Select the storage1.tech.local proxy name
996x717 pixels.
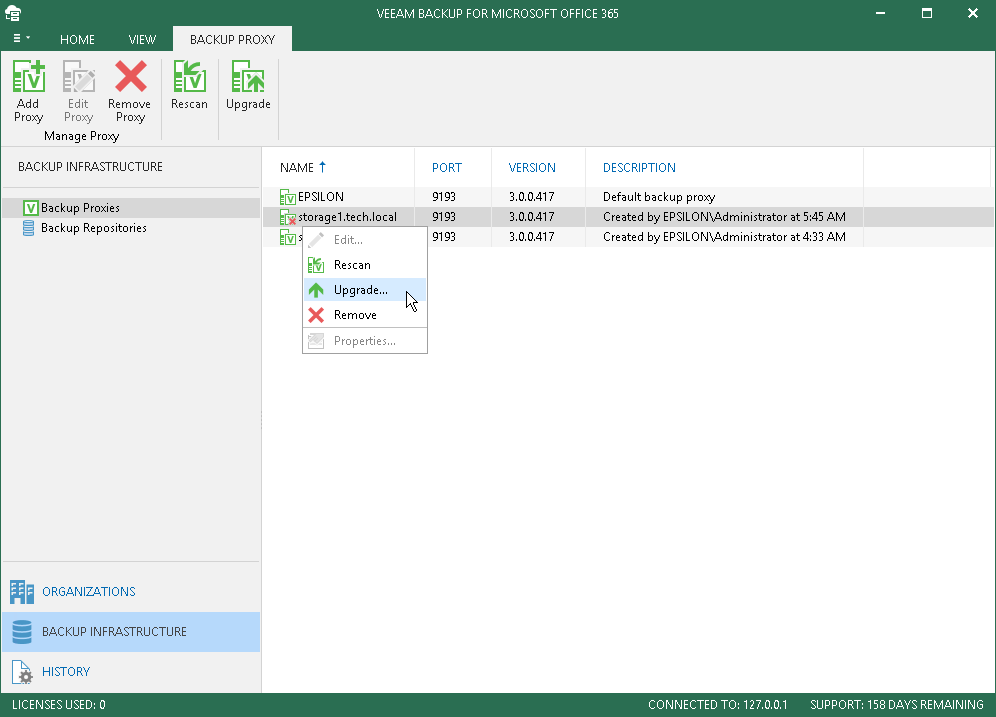tap(347, 217)
